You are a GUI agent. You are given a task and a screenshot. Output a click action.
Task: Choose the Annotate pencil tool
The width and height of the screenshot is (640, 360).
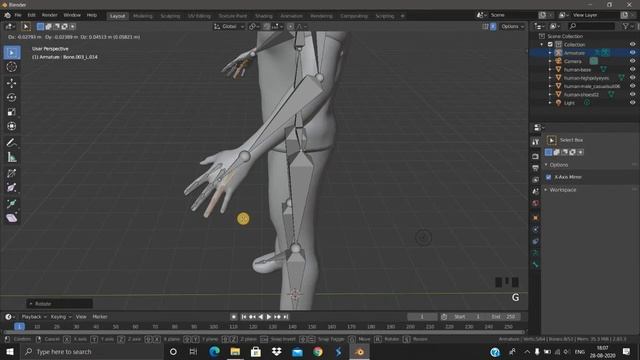coord(11,142)
